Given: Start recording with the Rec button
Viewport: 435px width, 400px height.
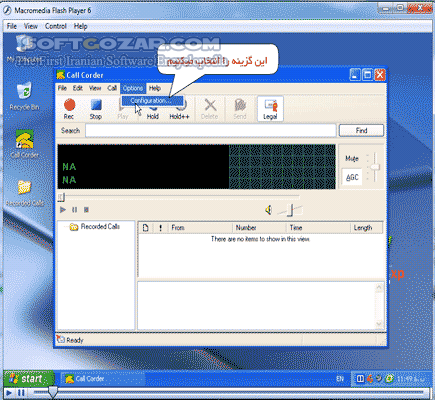Looking at the screenshot, I should (69, 109).
